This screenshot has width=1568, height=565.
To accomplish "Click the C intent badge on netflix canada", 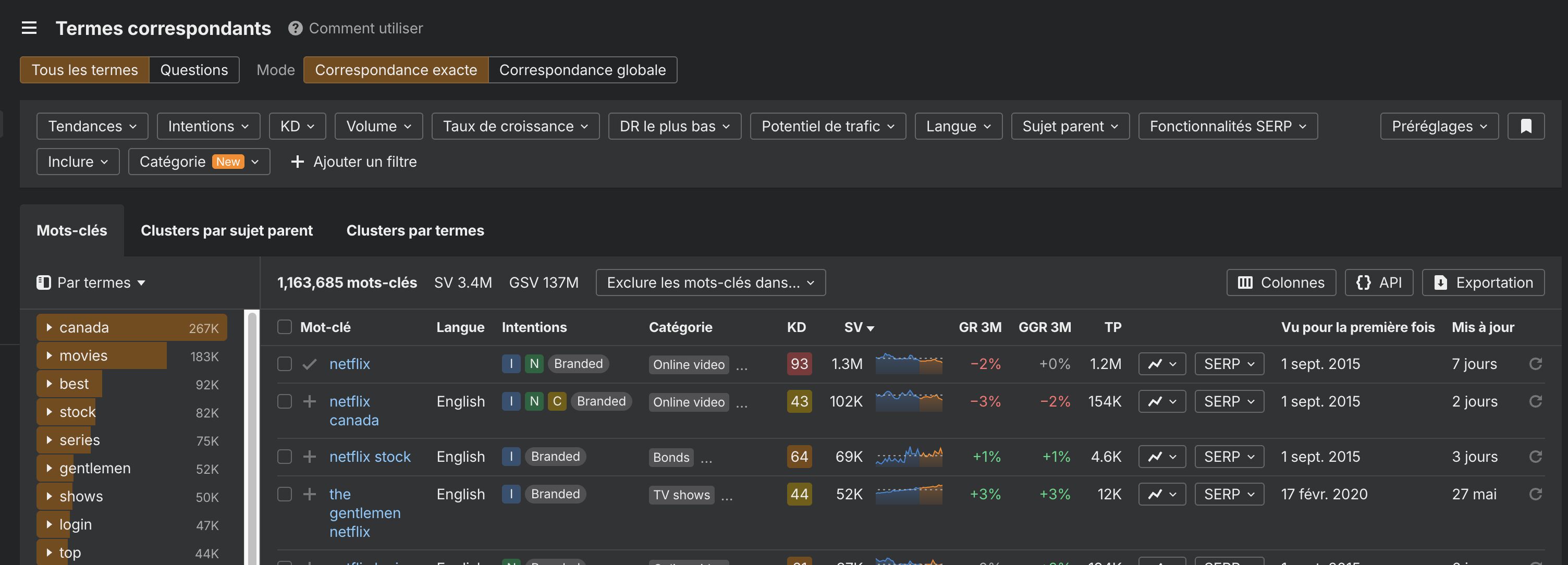I will [557, 401].
